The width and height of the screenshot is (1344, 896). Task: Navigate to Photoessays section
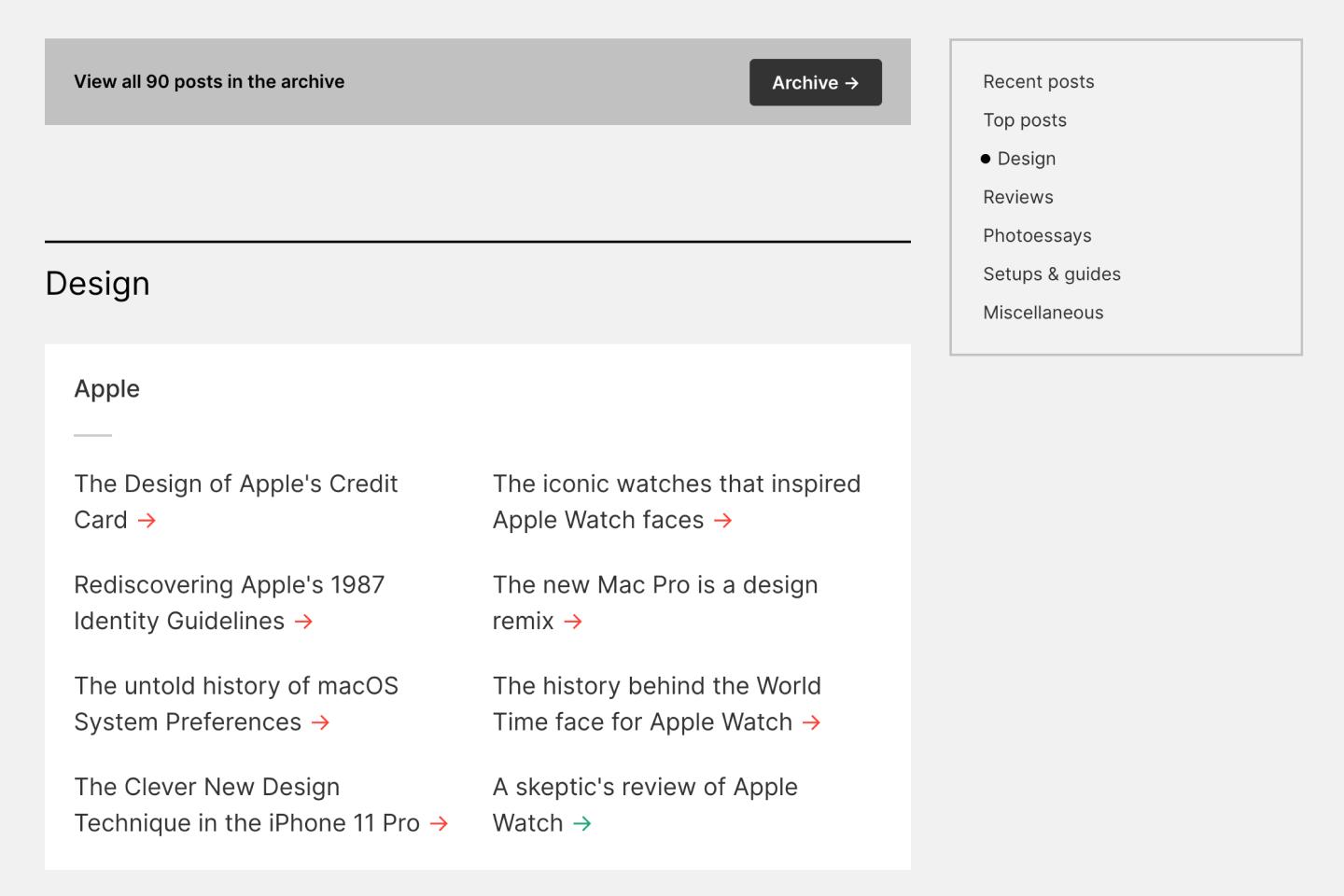coord(1036,235)
